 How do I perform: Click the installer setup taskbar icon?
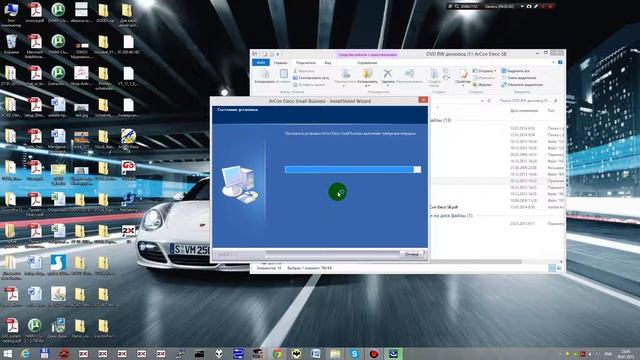[x=393, y=353]
